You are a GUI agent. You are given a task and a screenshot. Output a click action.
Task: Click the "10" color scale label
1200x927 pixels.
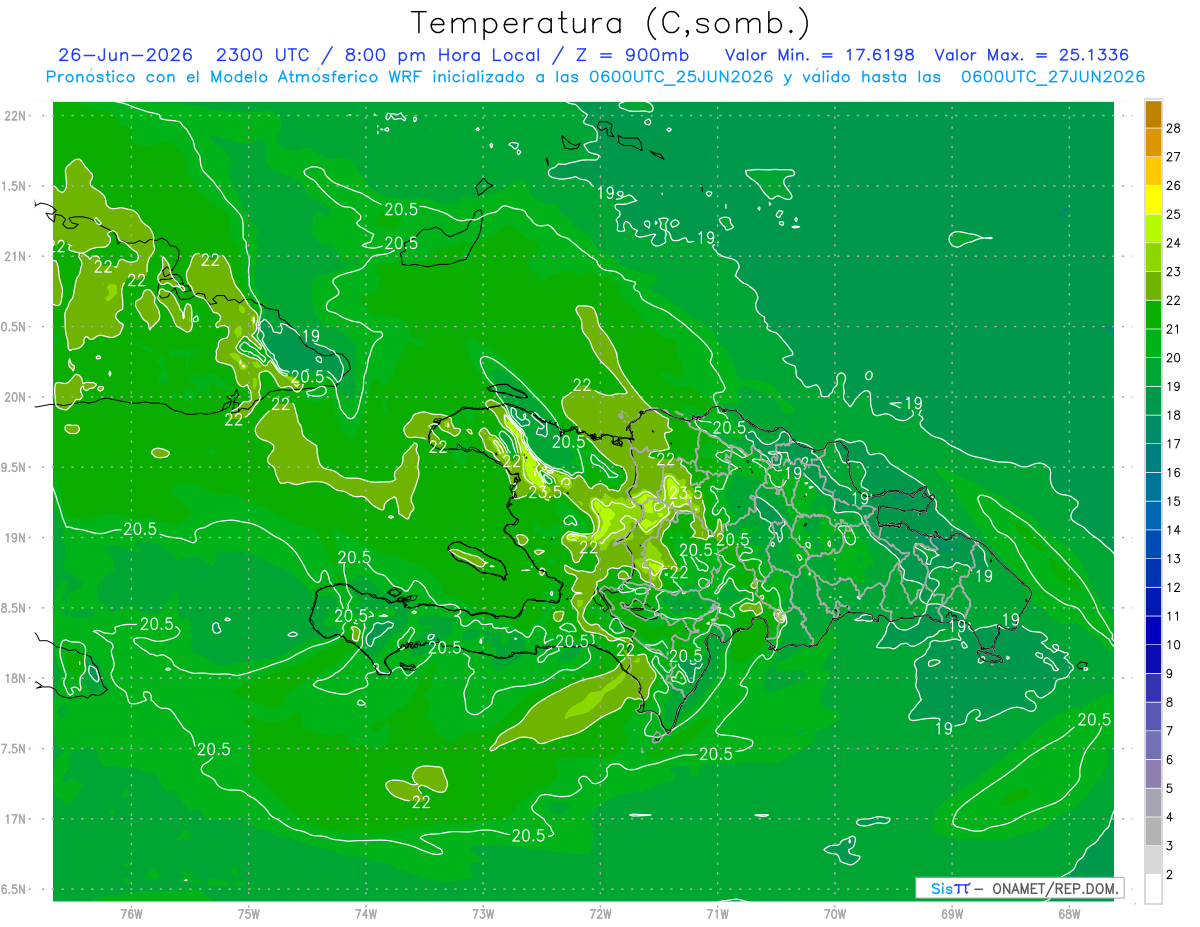[x=1174, y=645]
